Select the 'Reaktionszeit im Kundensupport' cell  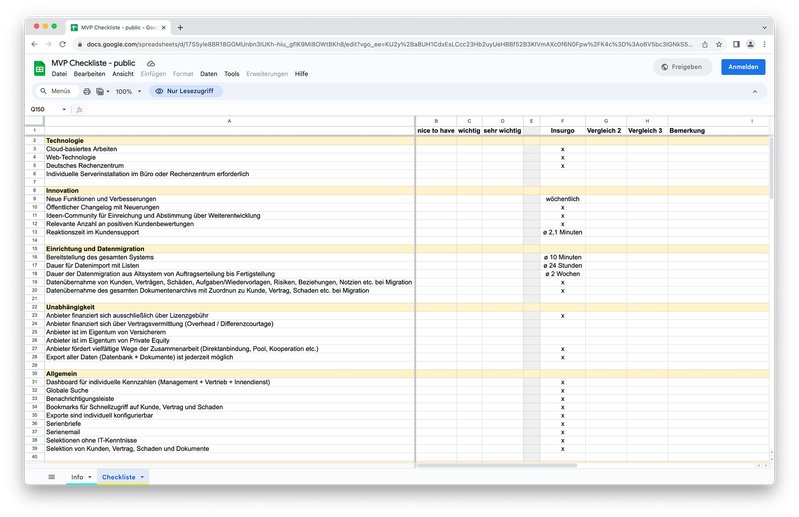pyautogui.click(x=229, y=232)
